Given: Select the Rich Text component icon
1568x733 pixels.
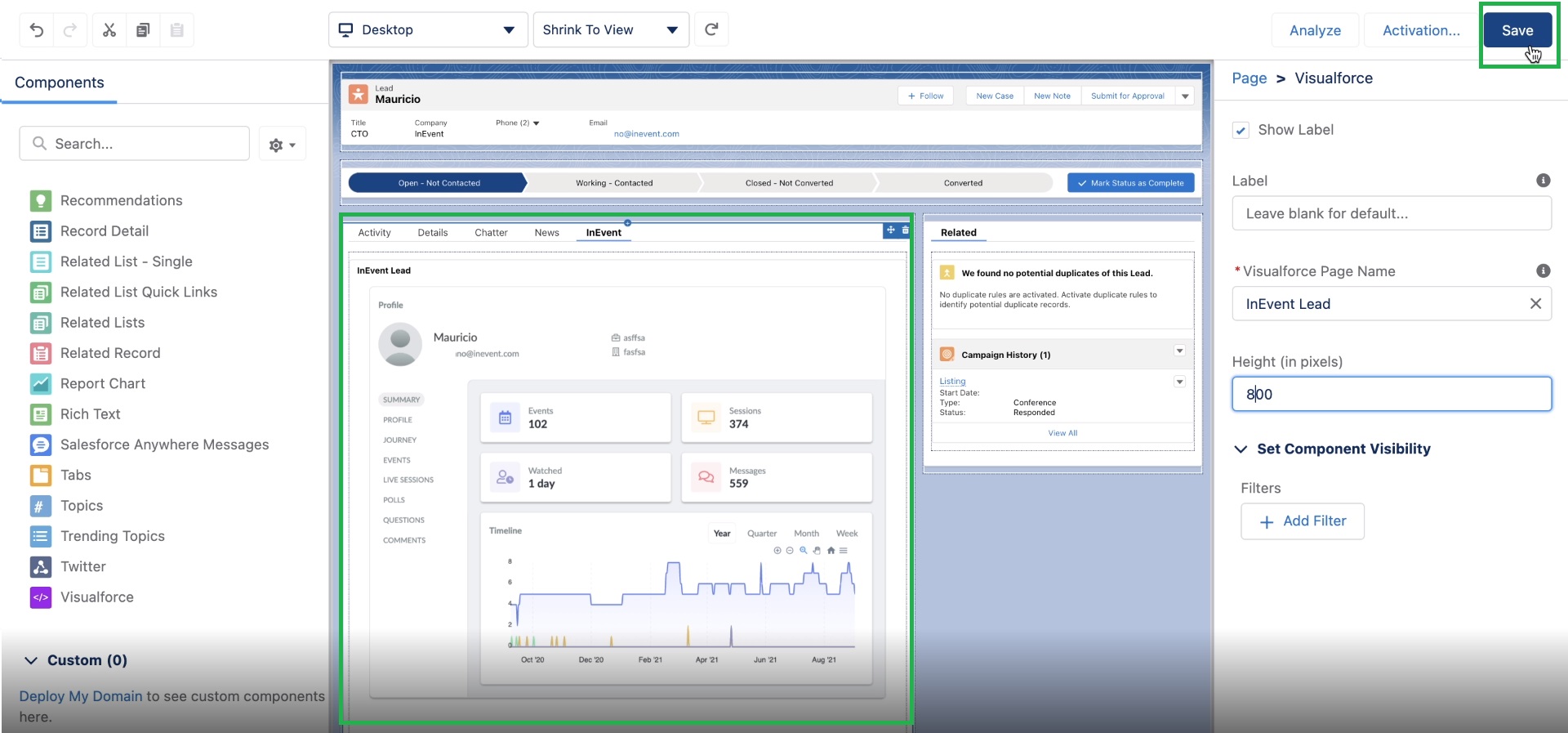Looking at the screenshot, I should click(41, 414).
